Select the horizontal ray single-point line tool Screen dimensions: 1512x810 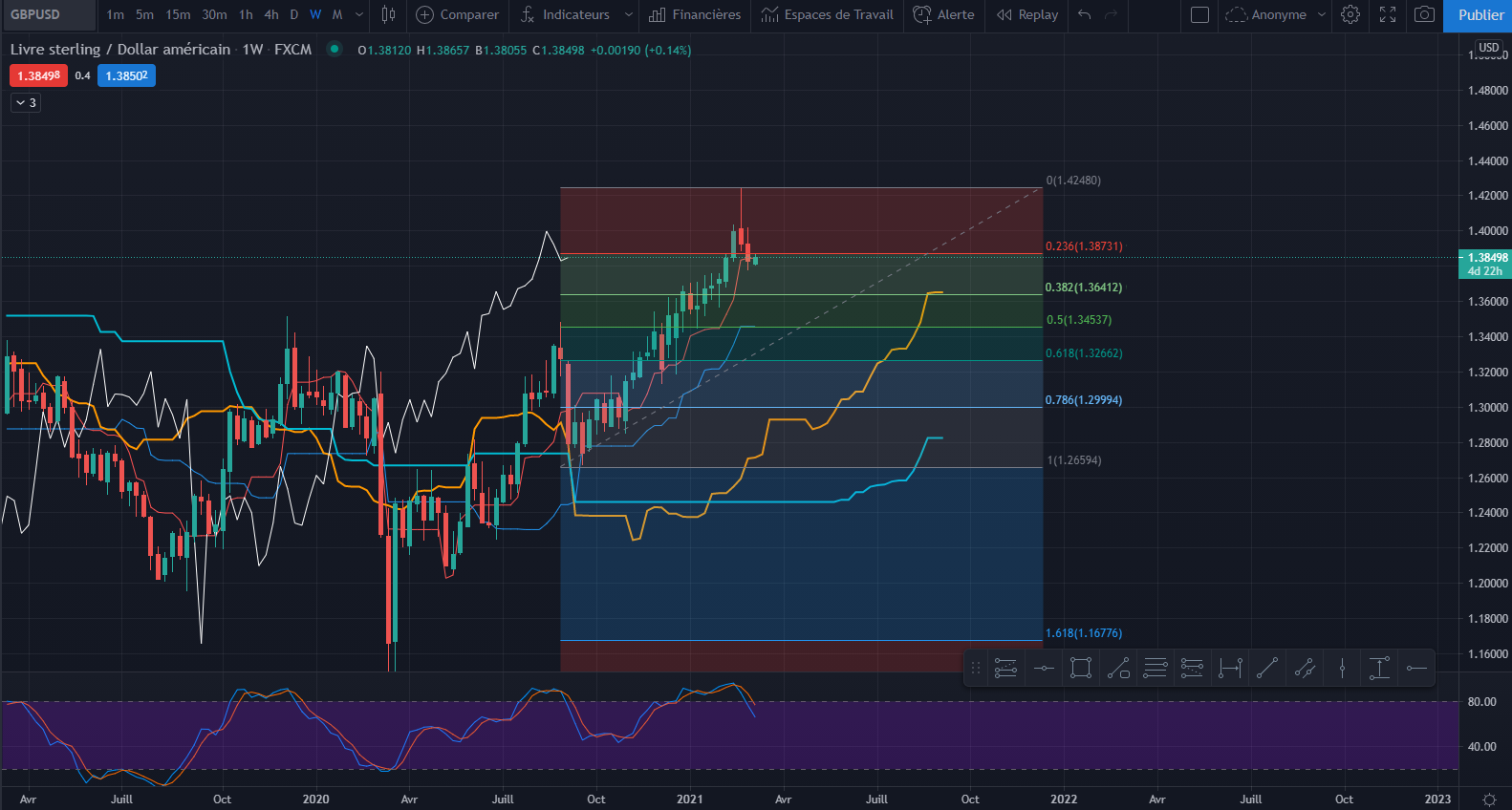(1044, 669)
